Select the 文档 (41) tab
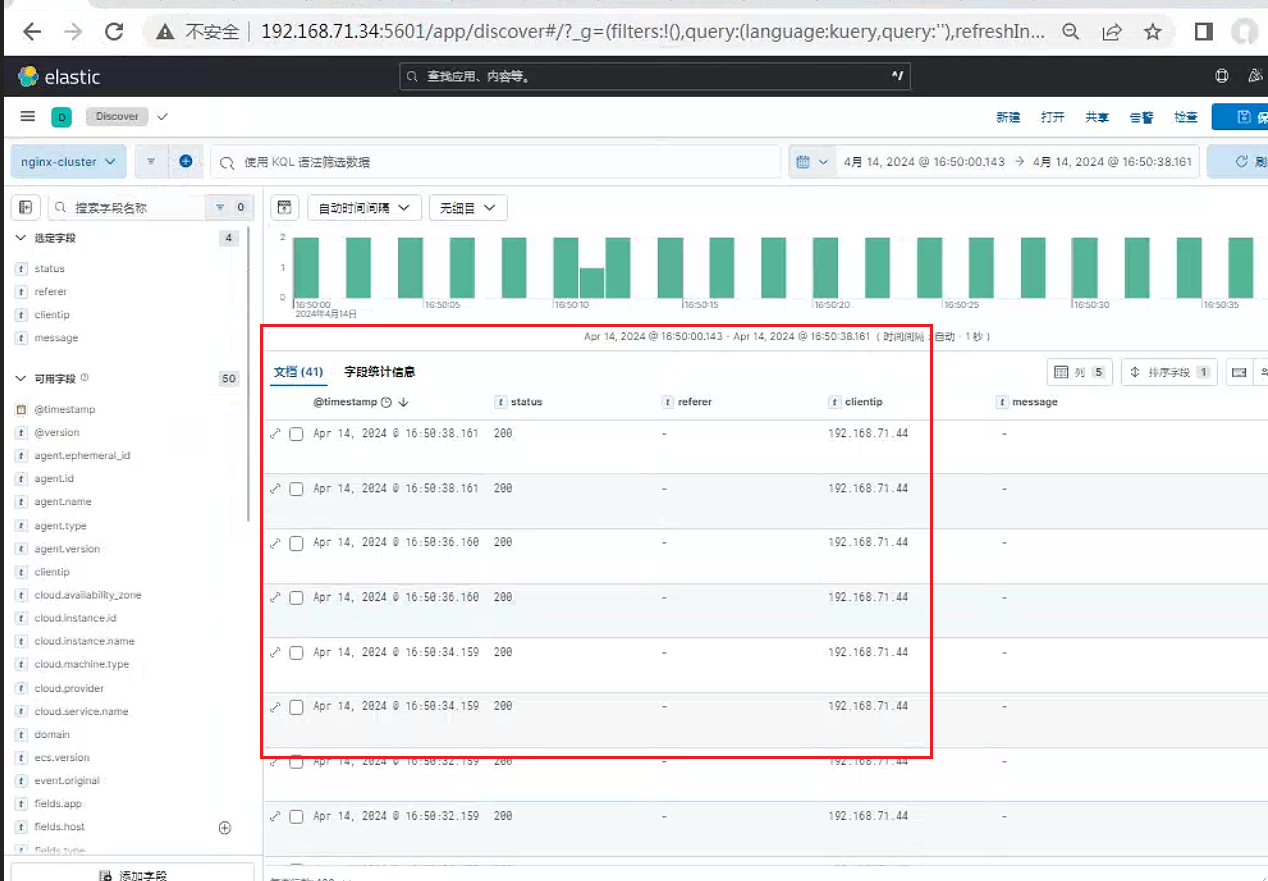This screenshot has height=881, width=1268. click(x=298, y=372)
